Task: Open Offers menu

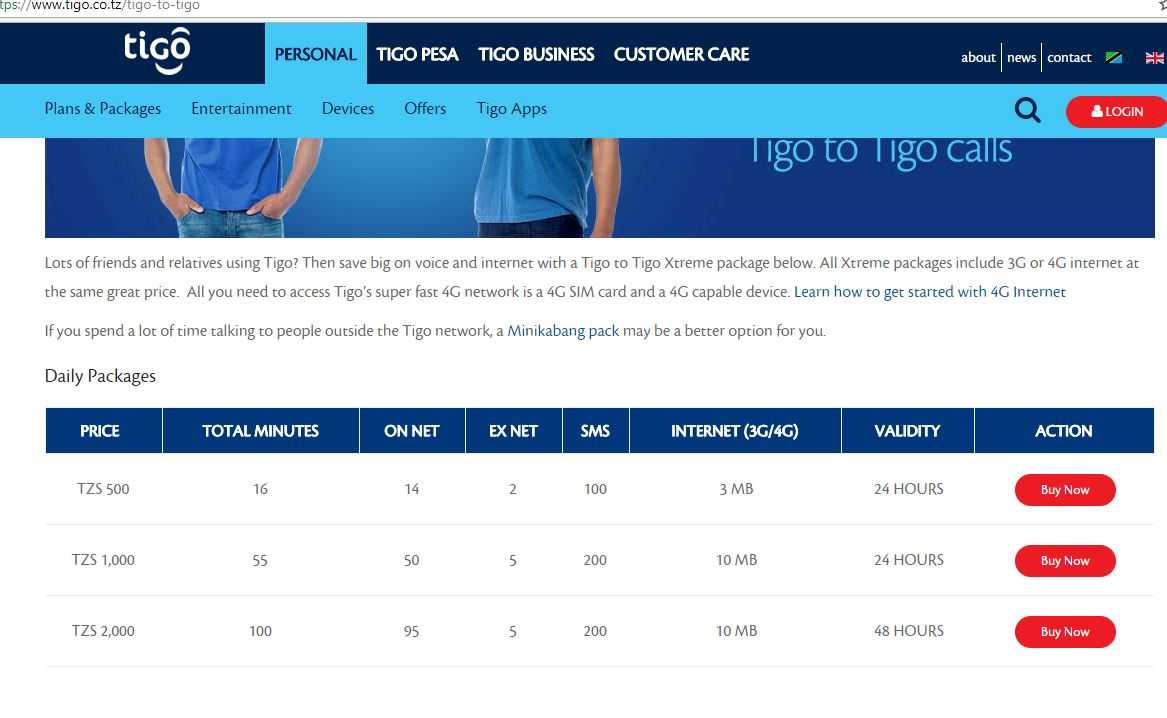Action: 425,109
